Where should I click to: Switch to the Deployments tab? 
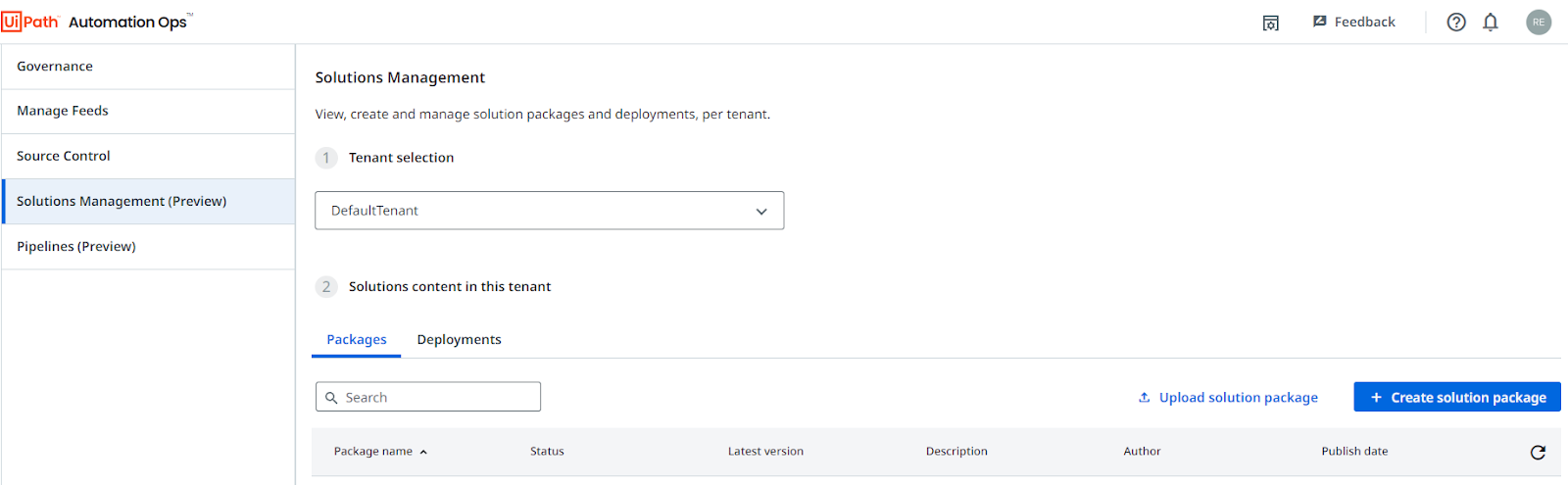coord(459,339)
